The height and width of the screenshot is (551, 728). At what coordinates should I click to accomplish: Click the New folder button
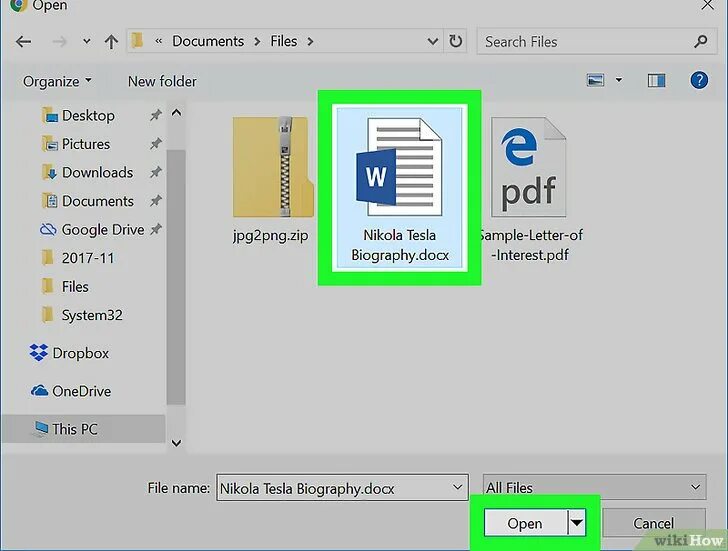point(162,81)
